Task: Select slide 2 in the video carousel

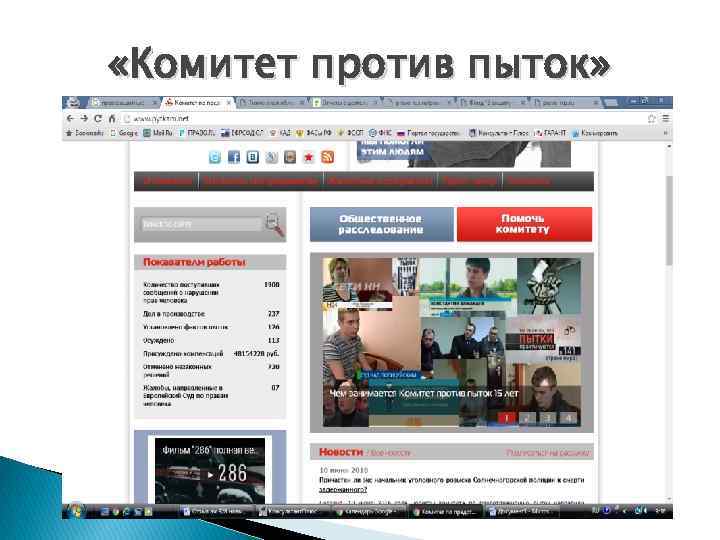Action: click(527, 418)
